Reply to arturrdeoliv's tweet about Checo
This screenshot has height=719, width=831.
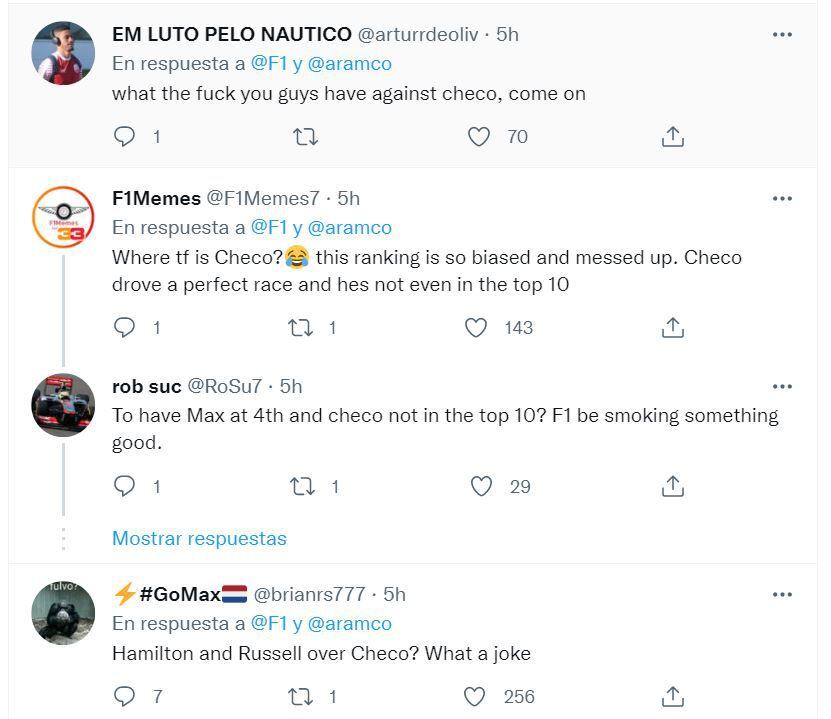point(125,137)
